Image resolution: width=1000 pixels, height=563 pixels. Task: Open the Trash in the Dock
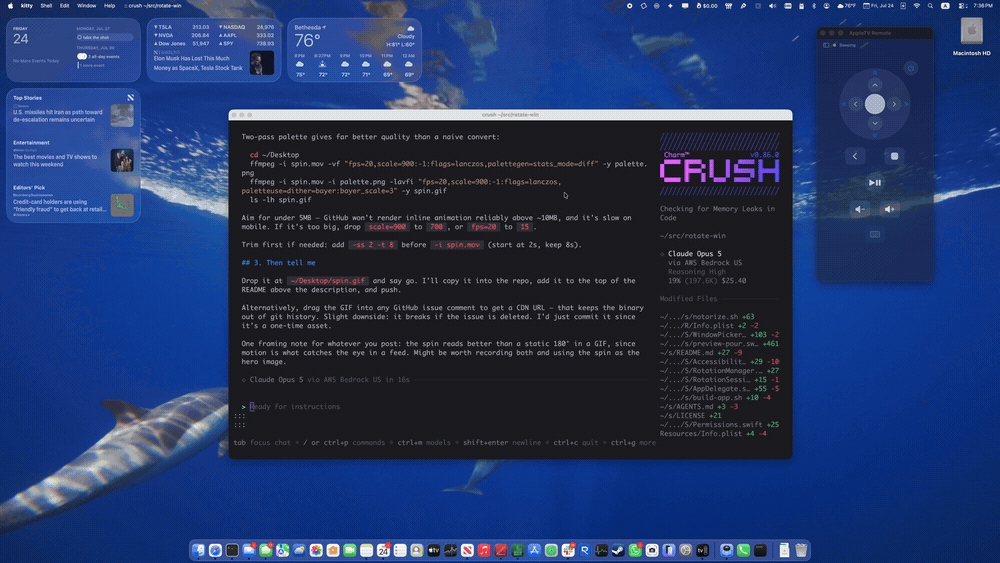(800, 550)
